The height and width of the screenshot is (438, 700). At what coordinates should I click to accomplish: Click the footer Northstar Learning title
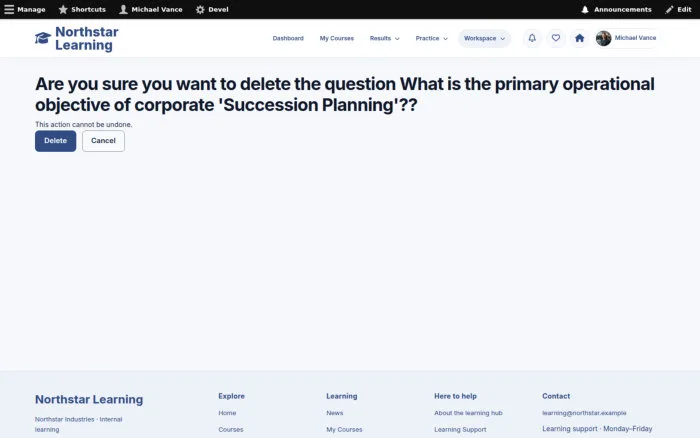tap(89, 399)
